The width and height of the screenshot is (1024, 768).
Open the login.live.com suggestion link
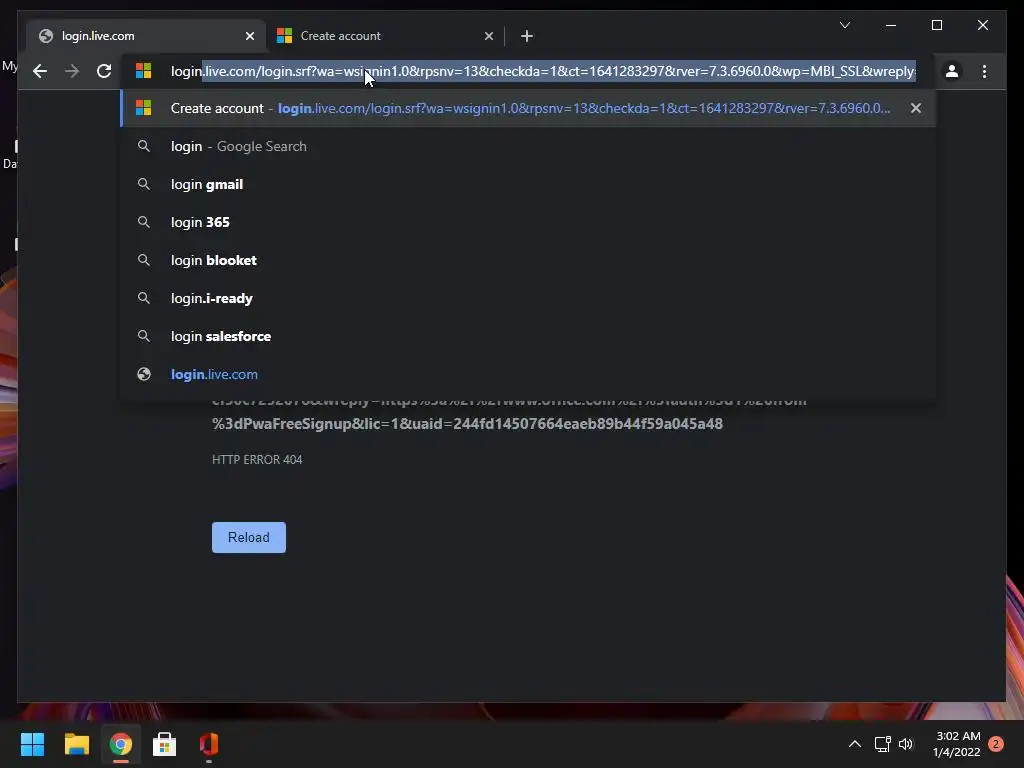(528, 374)
